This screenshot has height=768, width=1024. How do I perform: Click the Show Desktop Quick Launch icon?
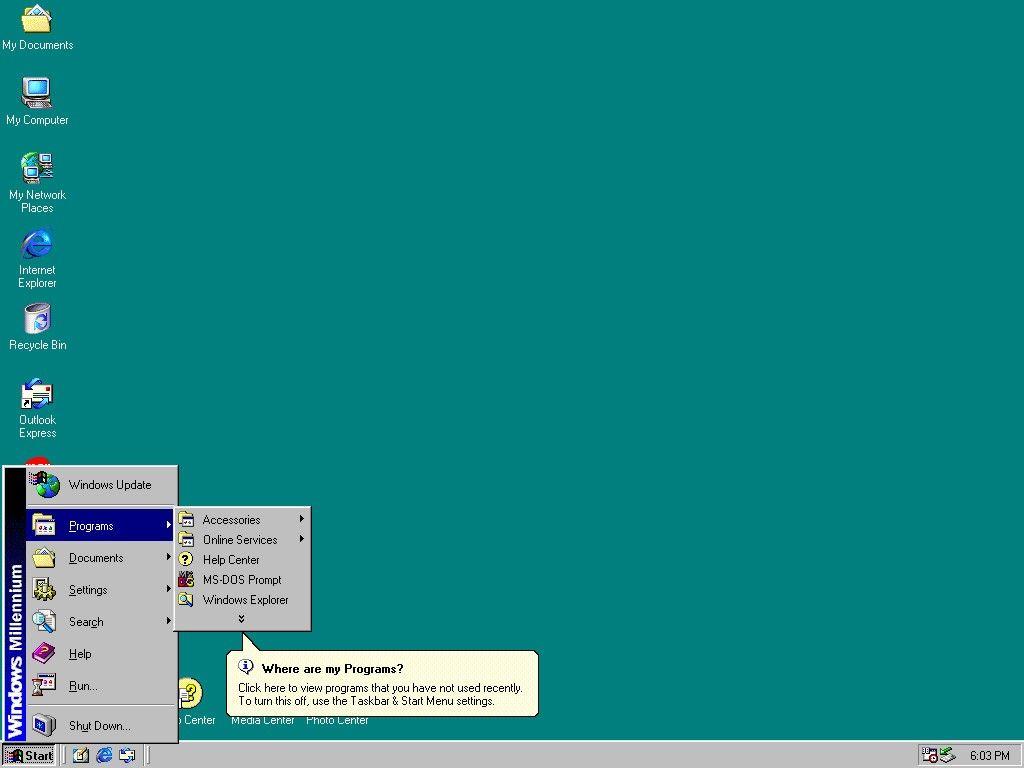point(80,755)
